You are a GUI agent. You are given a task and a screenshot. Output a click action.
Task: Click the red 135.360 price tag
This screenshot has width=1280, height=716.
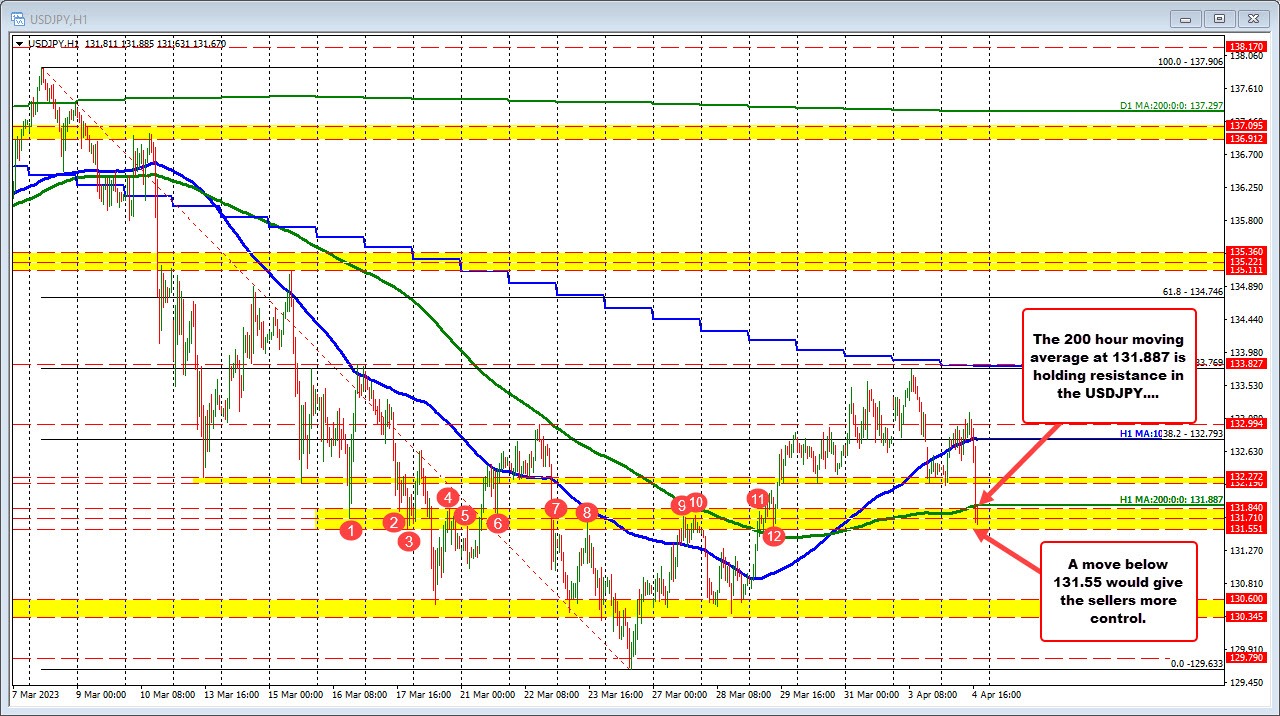click(1248, 251)
